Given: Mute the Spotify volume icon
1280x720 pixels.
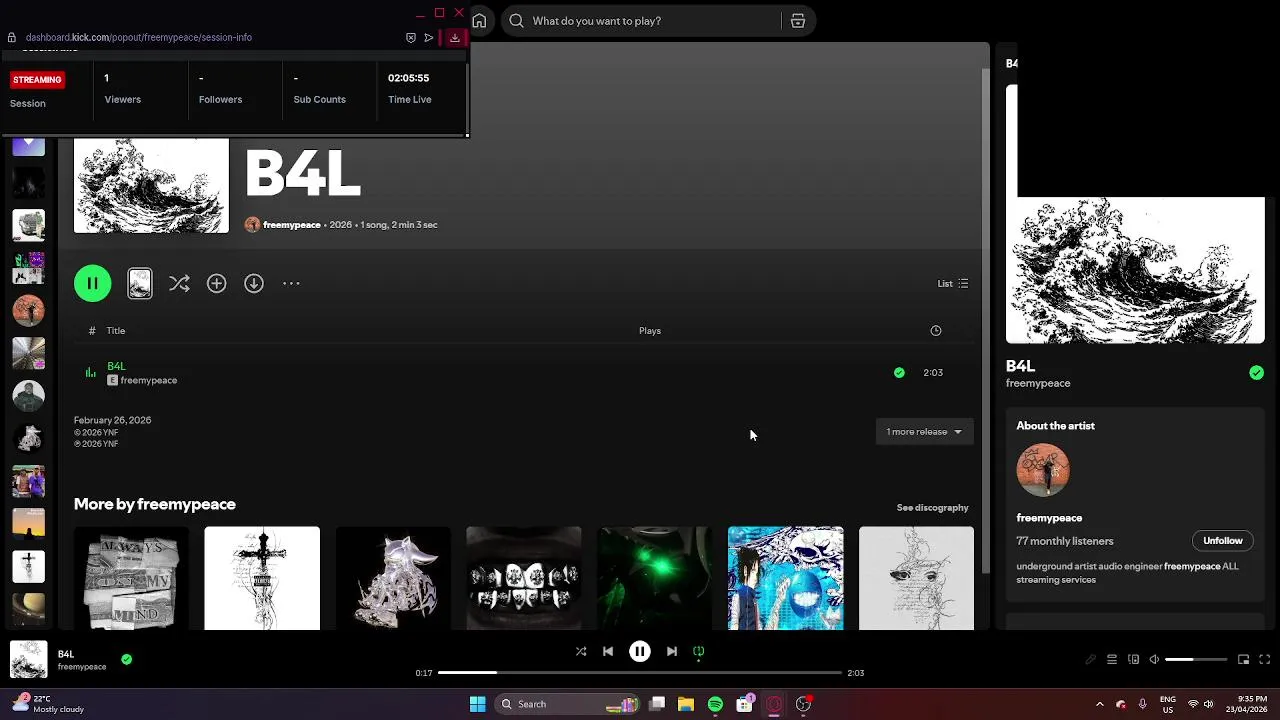Looking at the screenshot, I should pyautogui.click(x=1154, y=660).
